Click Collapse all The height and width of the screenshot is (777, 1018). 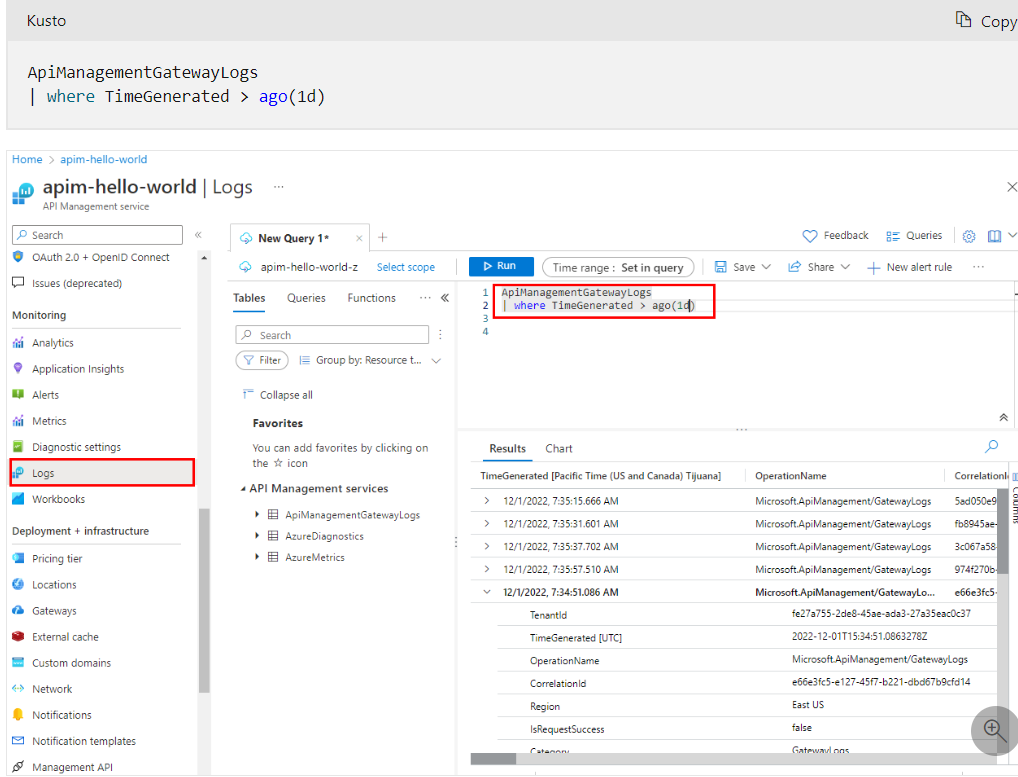tap(277, 395)
